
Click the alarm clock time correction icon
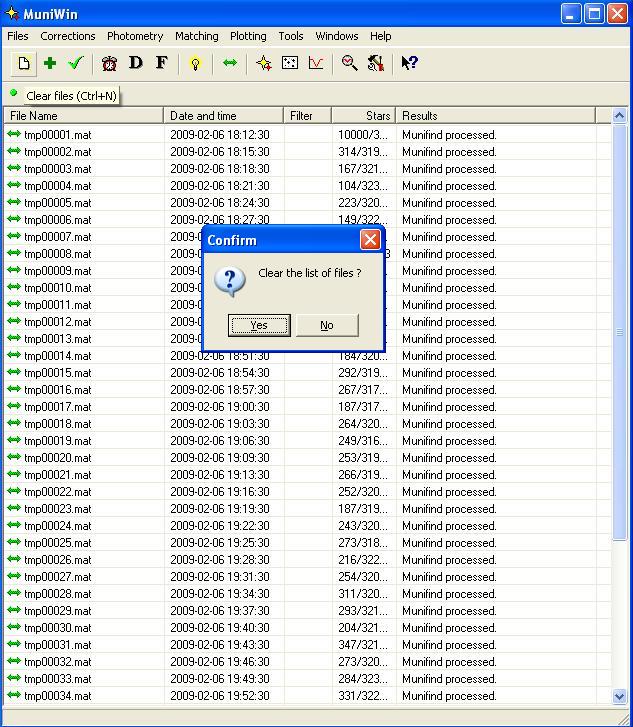click(x=109, y=63)
